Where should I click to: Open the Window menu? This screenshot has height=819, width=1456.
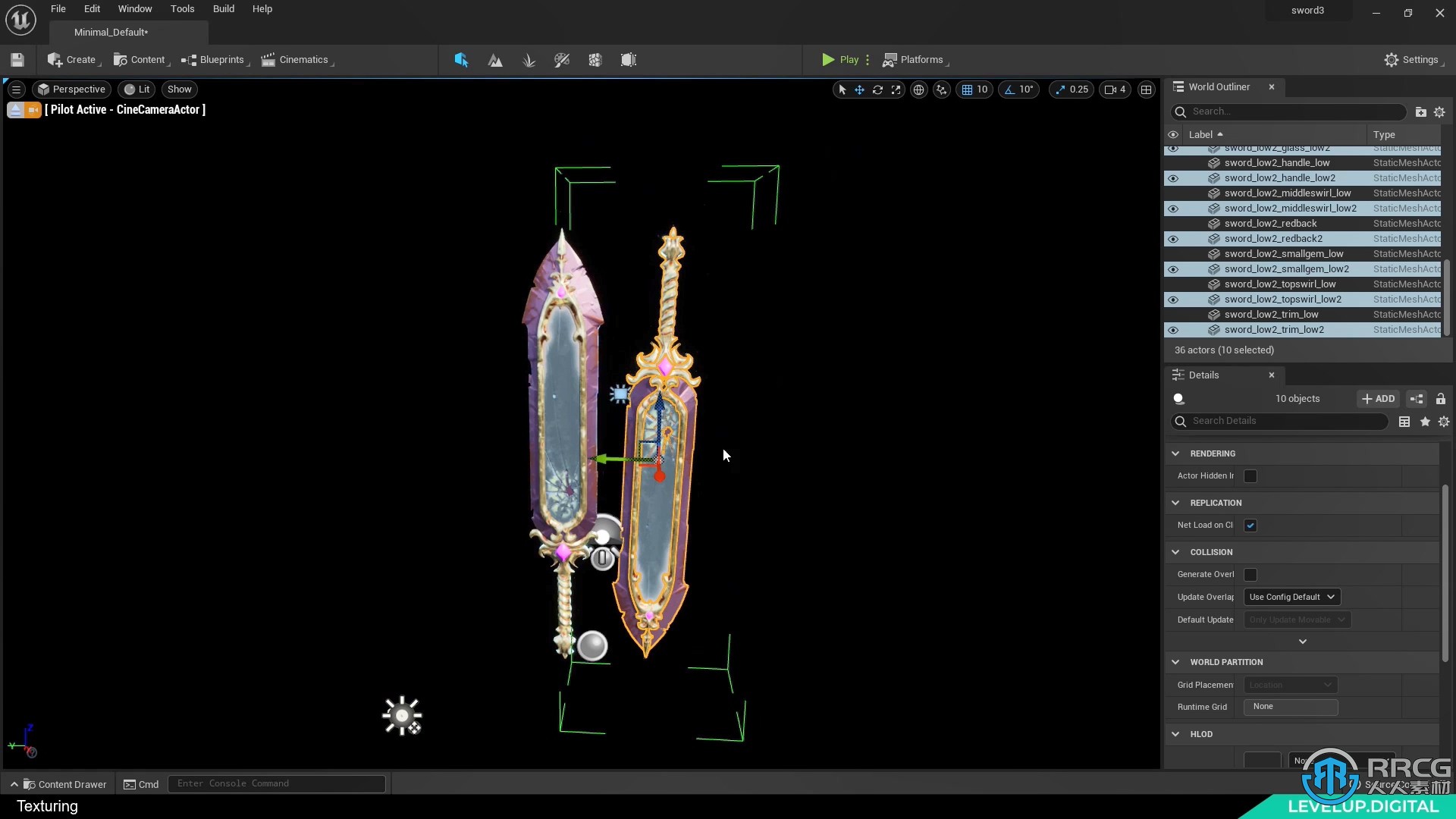pyautogui.click(x=135, y=8)
